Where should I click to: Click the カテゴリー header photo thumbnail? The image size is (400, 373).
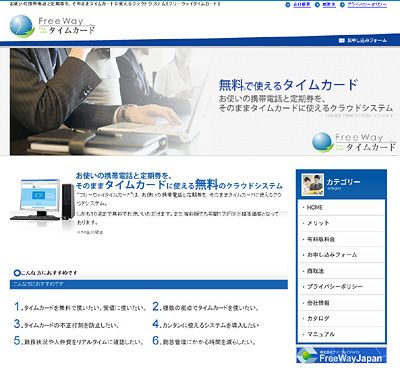[312, 184]
